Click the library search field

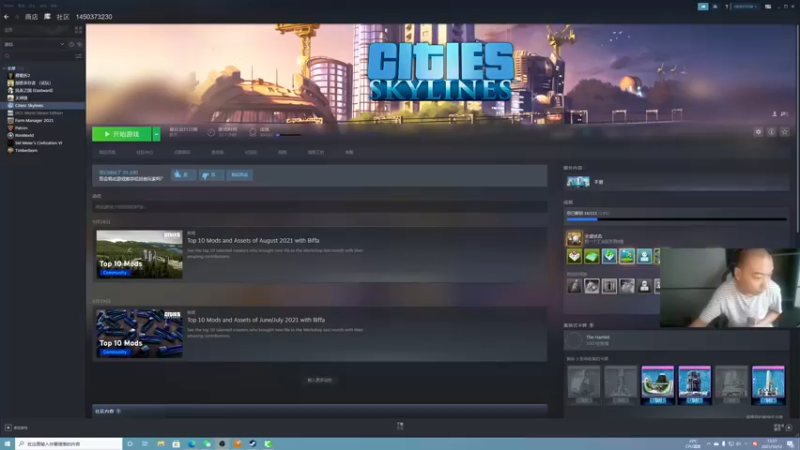coord(38,56)
